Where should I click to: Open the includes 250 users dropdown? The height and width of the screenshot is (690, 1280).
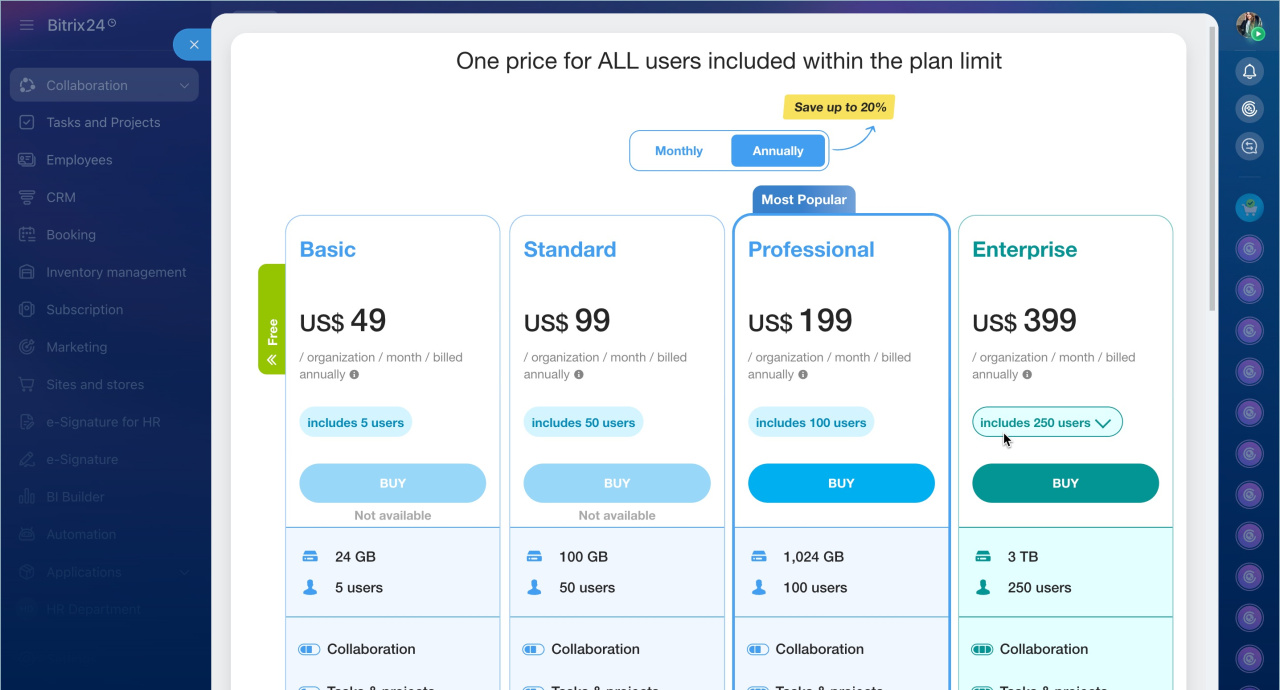tap(1047, 422)
